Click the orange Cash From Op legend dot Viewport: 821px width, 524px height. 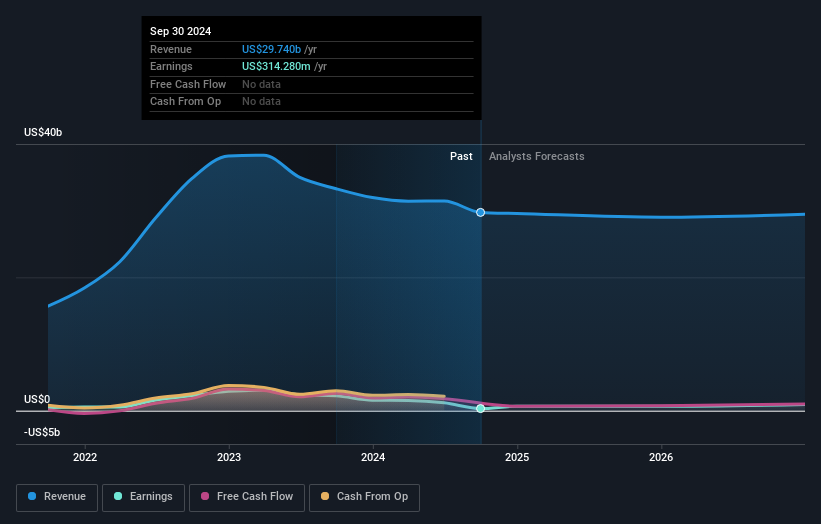(x=325, y=496)
